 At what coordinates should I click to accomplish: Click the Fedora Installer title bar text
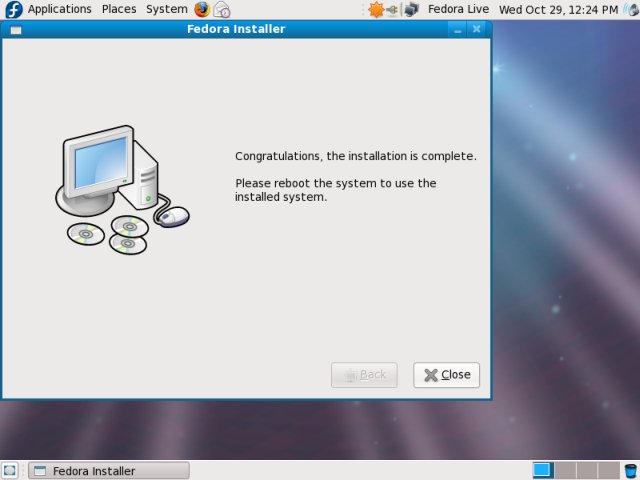(236, 29)
